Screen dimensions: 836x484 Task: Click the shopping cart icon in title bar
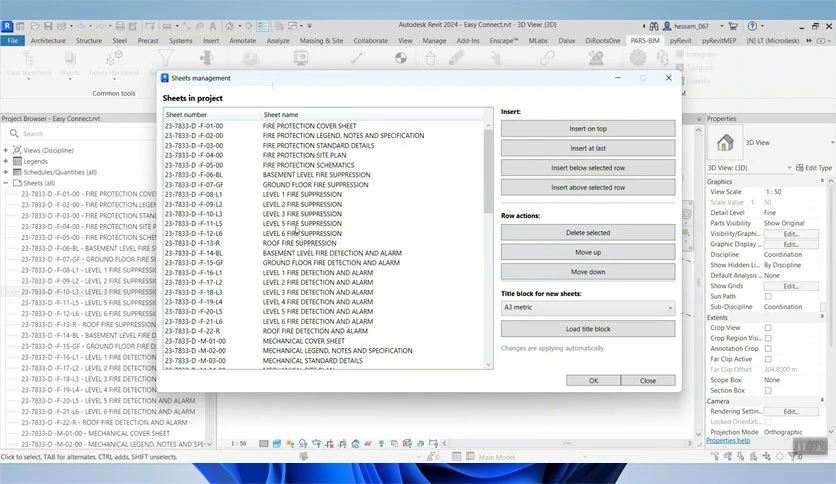coord(733,26)
